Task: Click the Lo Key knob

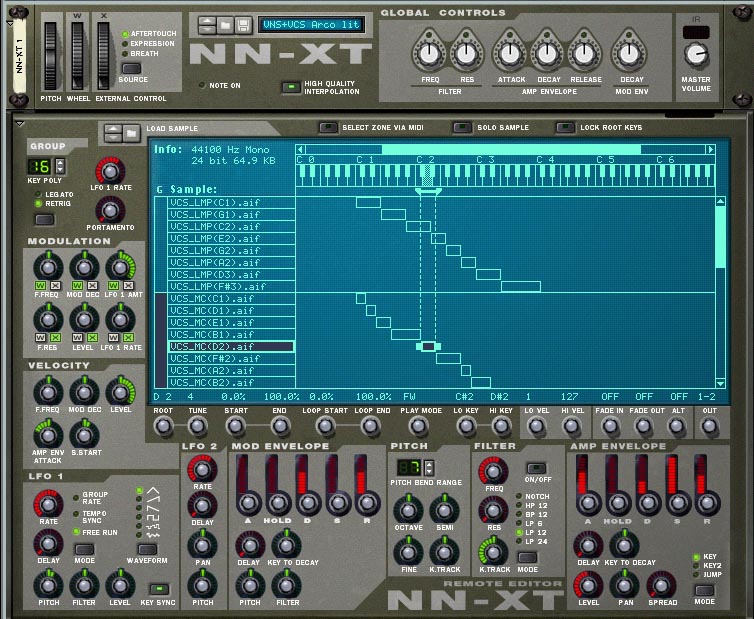Action: coord(466,426)
